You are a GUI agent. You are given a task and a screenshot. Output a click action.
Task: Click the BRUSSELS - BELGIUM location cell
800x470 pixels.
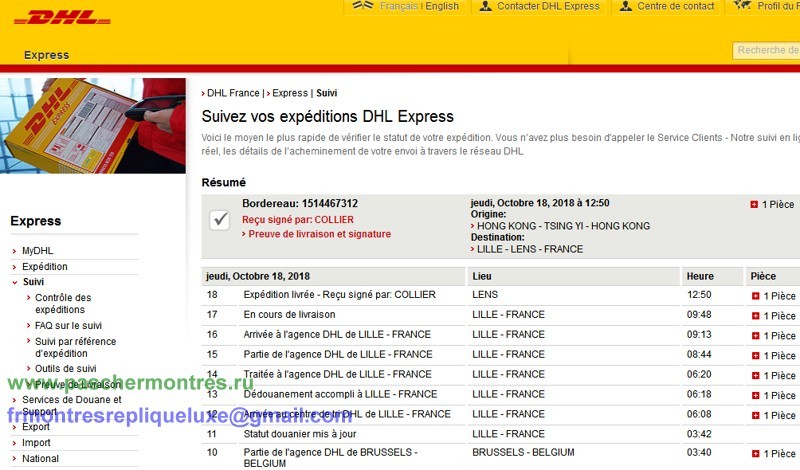pos(523,452)
